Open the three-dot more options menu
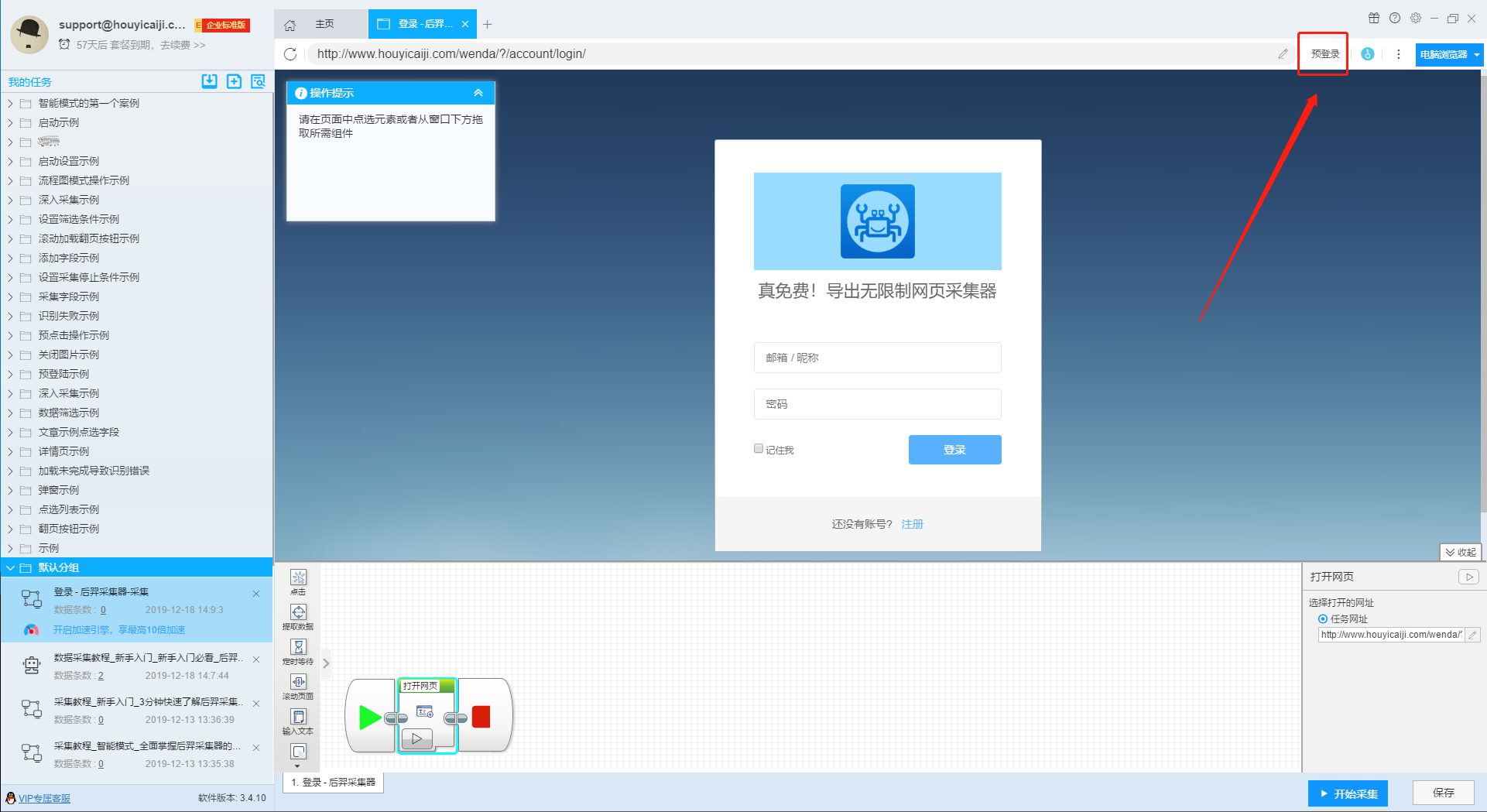The height and width of the screenshot is (812, 1487). tap(1399, 54)
